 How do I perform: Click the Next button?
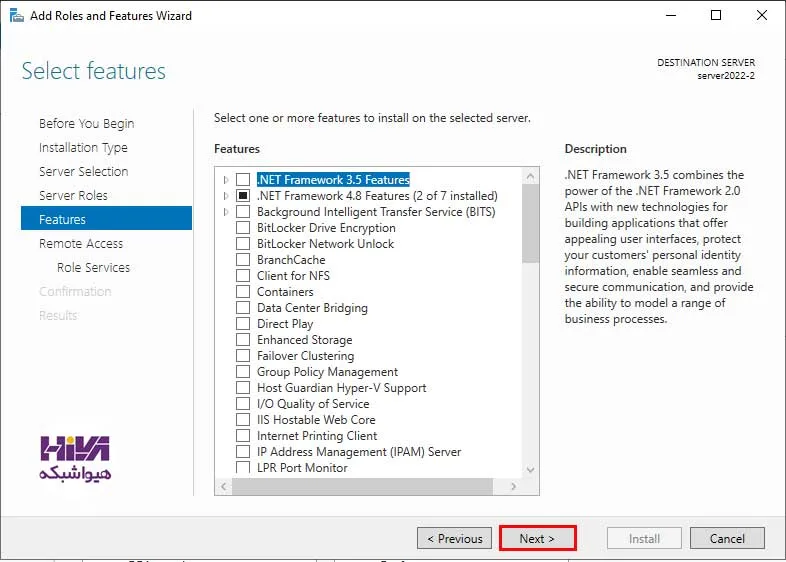pos(537,538)
